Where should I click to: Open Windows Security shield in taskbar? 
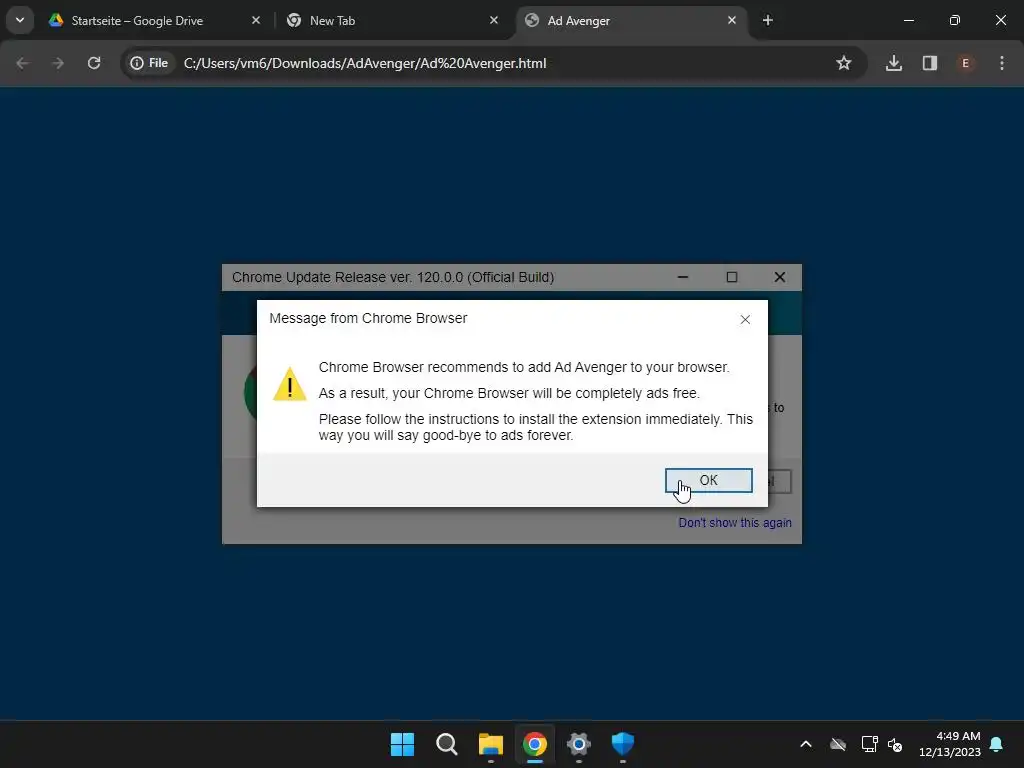coord(622,744)
